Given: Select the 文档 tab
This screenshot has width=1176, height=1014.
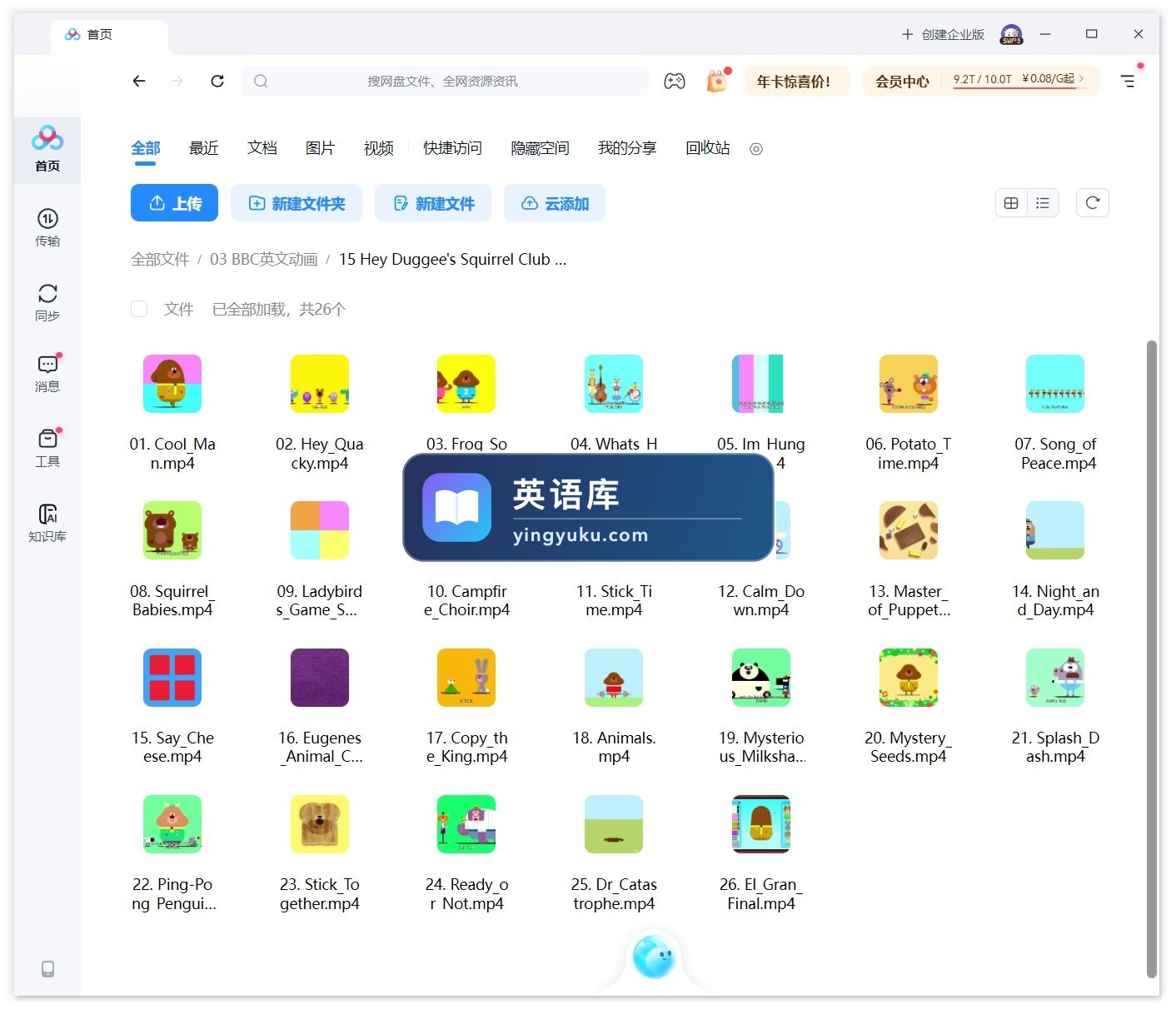Looking at the screenshot, I should [262, 148].
